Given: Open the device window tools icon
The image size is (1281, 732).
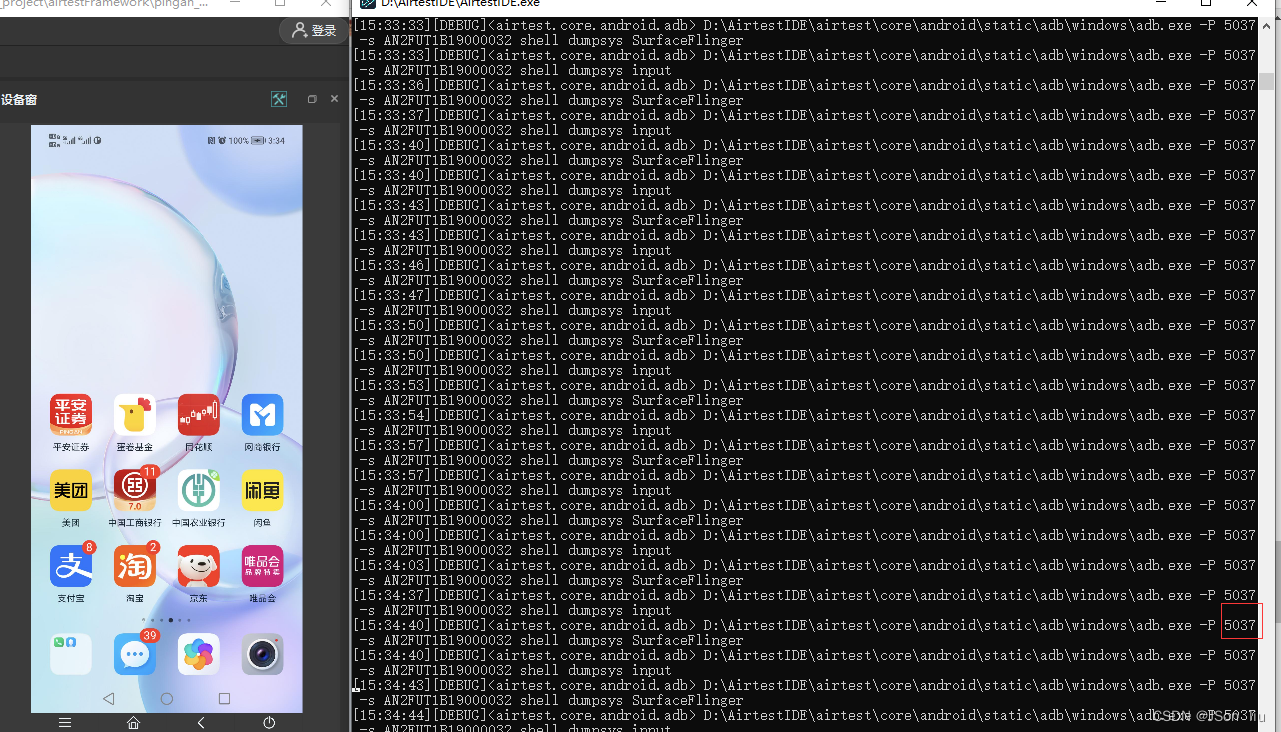Looking at the screenshot, I should click(x=280, y=99).
